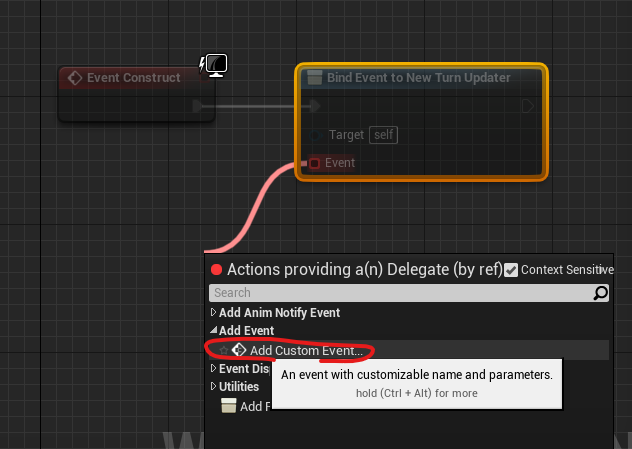Click the Bind Event node's output exec pin
632x449 pixels.
pyautogui.click(x=528, y=106)
